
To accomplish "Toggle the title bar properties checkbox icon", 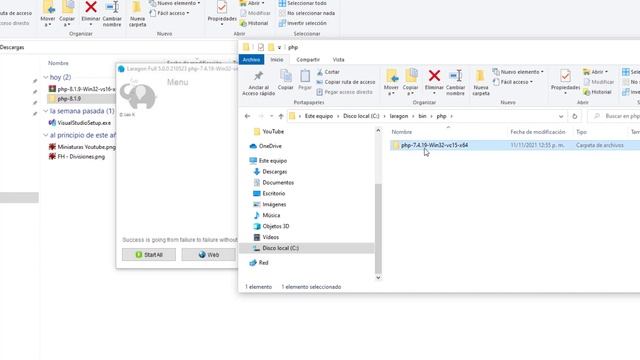I will (261, 47).
